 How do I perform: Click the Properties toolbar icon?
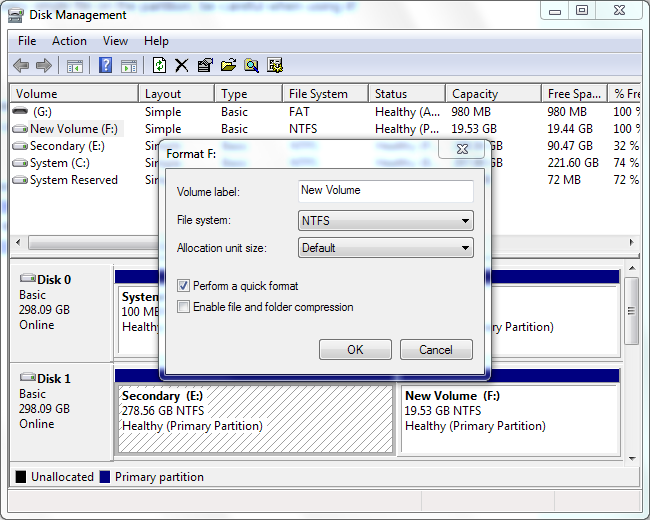tap(205, 65)
